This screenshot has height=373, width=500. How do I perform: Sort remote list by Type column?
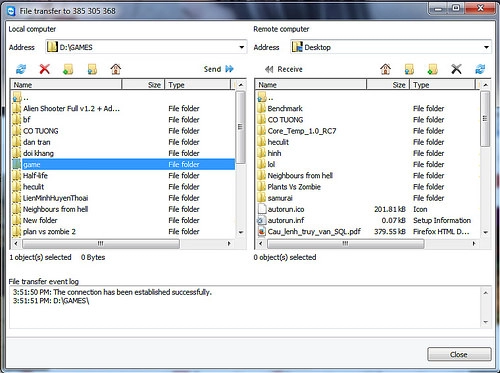click(442, 85)
